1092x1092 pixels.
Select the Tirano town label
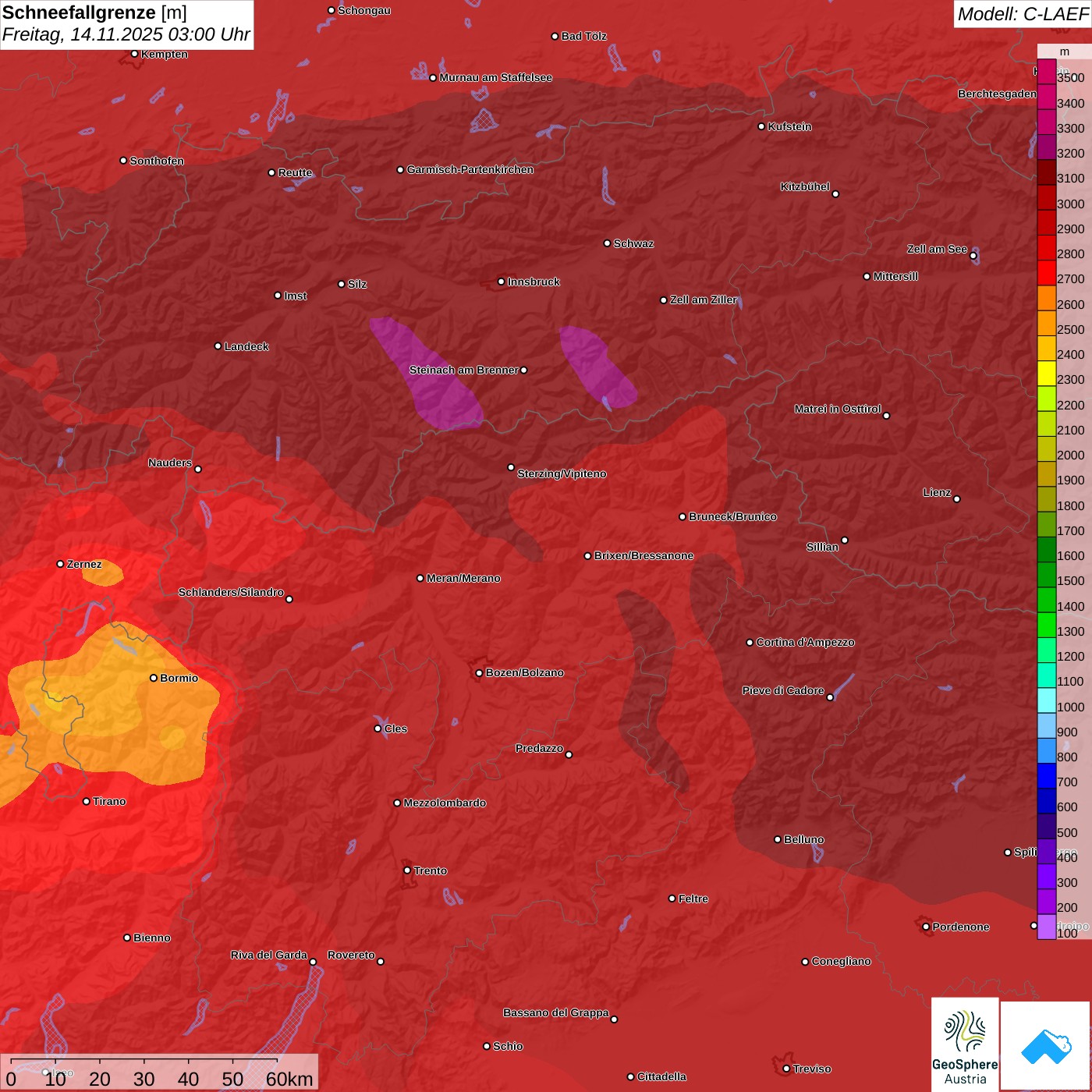point(109,801)
